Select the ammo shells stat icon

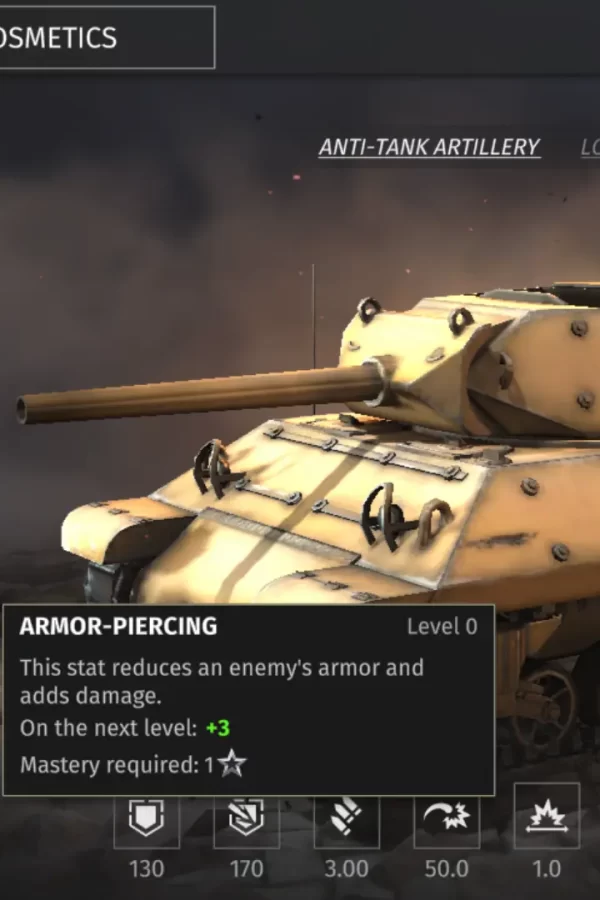click(x=346, y=819)
